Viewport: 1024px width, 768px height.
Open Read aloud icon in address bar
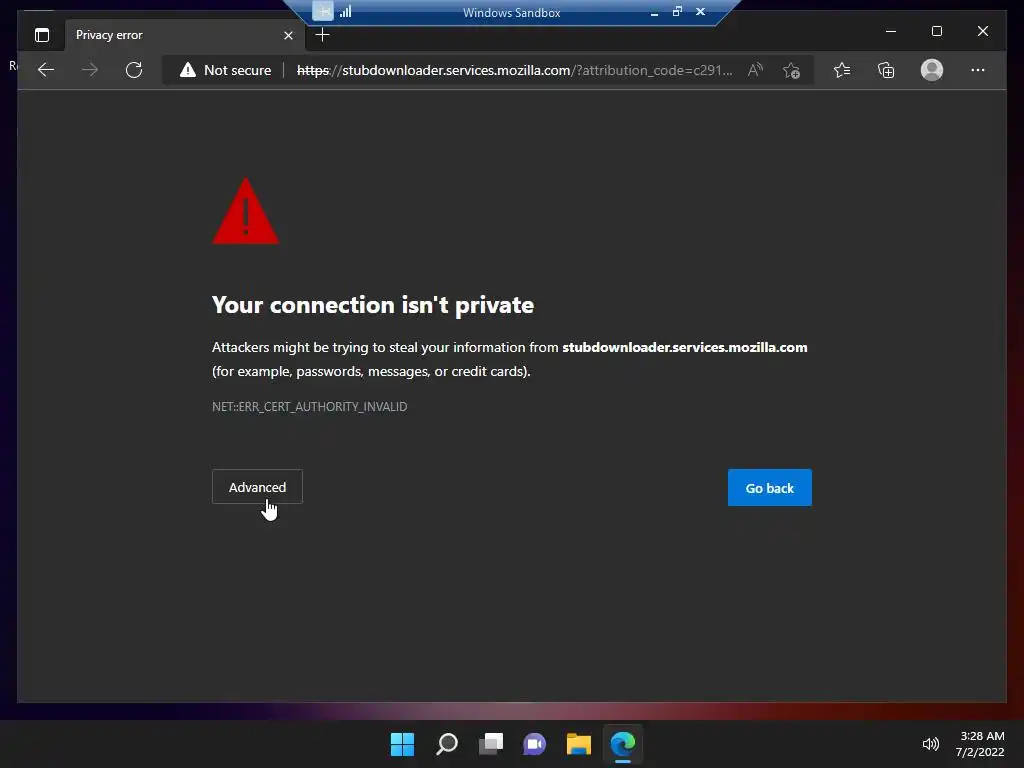756,70
